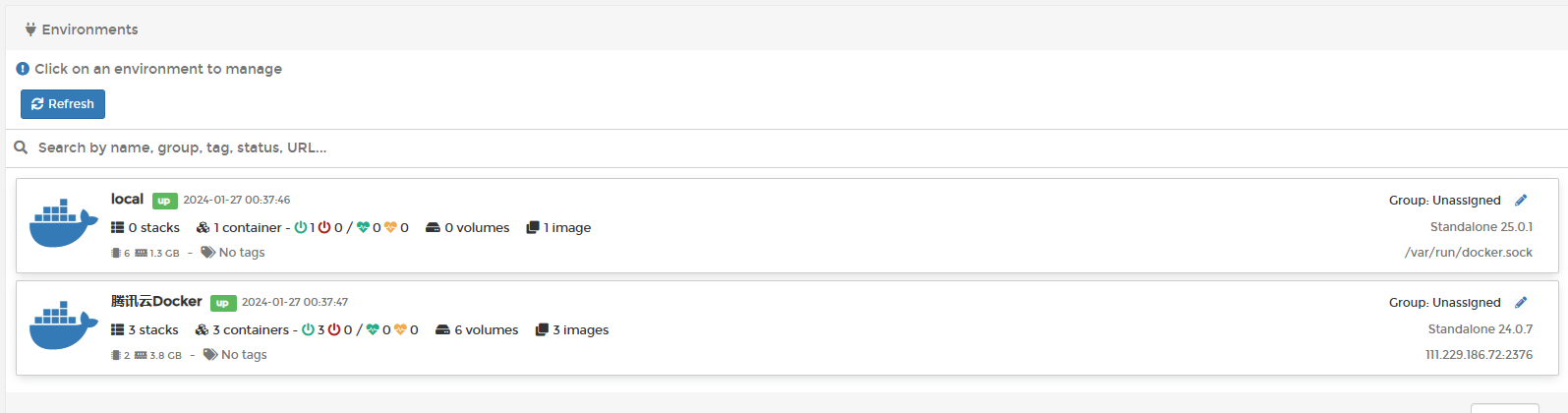Open the 腾讯云Docker environment by name
Image resolution: width=1568 pixels, height=413 pixels.
point(156,301)
